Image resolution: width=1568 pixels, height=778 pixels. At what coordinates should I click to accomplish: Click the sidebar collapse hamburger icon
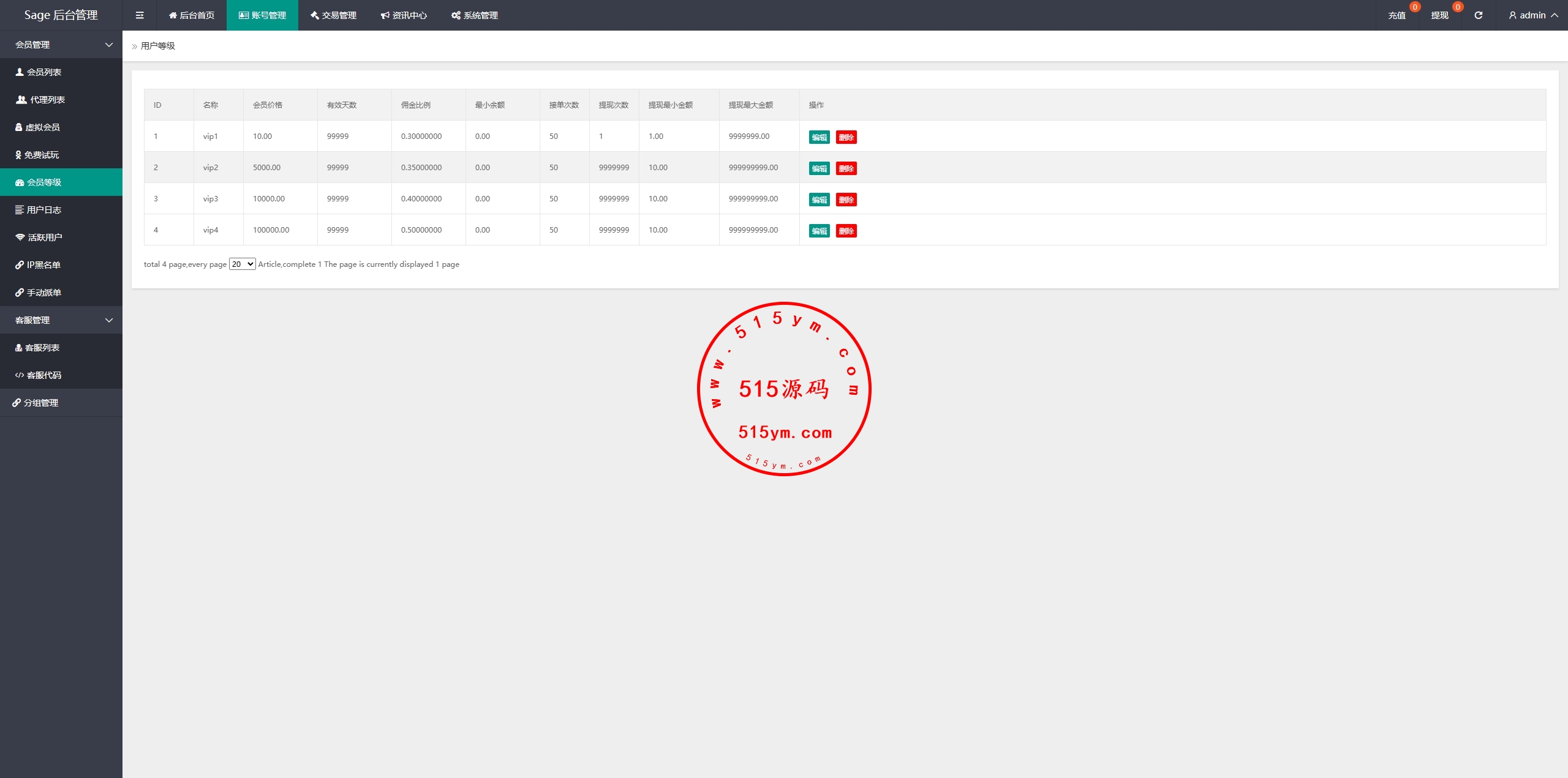coord(140,15)
